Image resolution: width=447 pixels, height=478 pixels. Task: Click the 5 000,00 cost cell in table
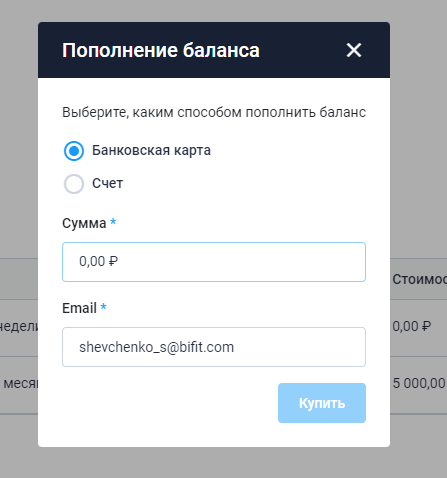click(x=419, y=383)
